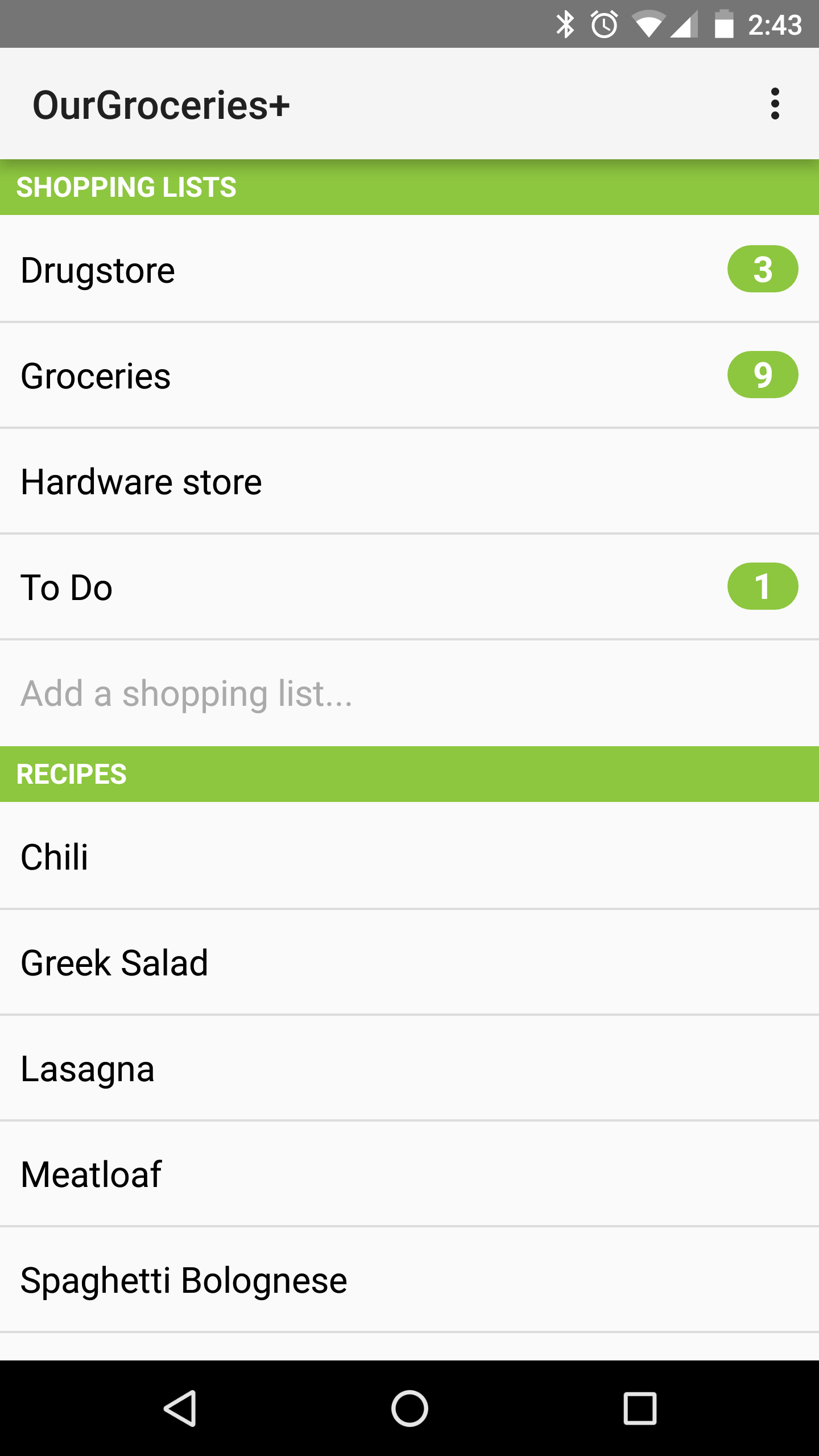Screen dimensions: 819x1456
Task: Tap the Drugstore count badge showing 3
Action: click(x=763, y=269)
